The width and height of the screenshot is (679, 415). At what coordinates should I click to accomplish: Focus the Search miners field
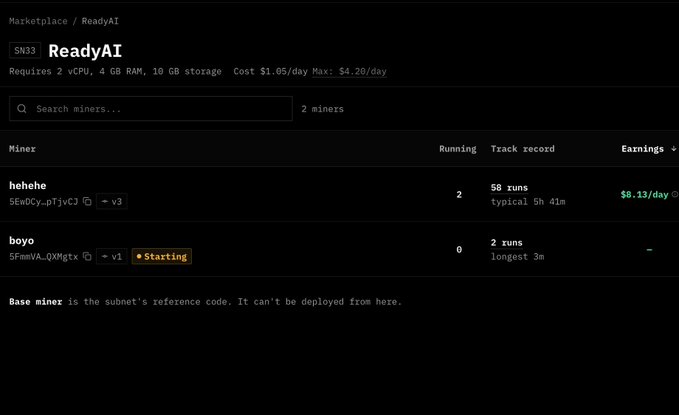click(151, 109)
